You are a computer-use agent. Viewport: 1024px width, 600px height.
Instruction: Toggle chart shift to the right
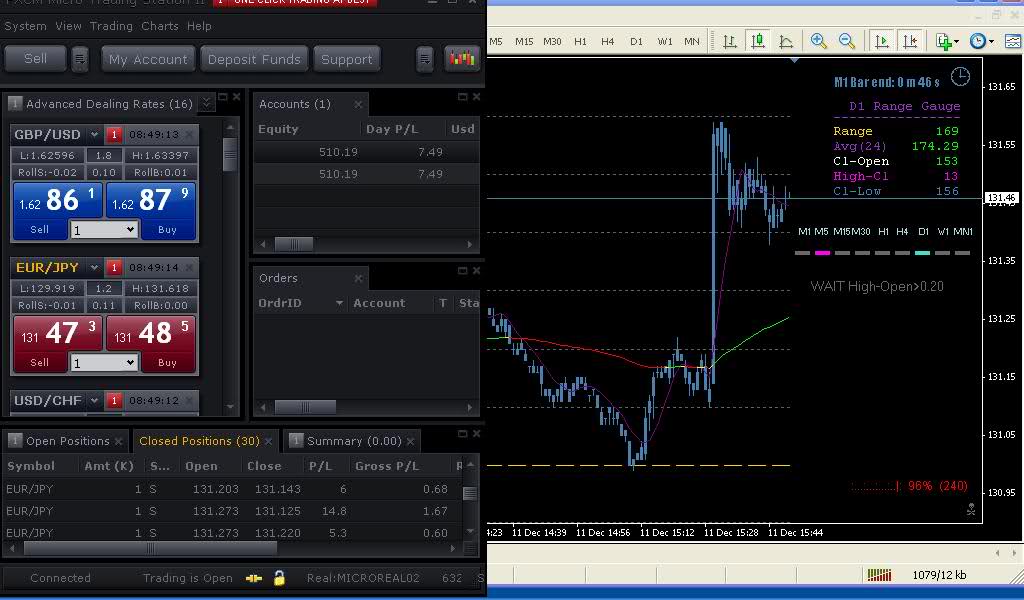(909, 41)
